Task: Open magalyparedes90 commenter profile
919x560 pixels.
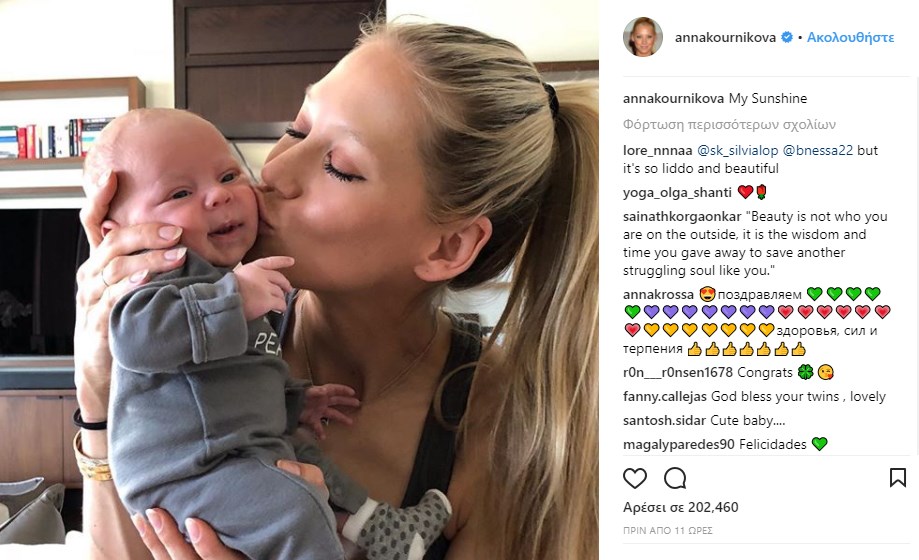Action: pyautogui.click(x=679, y=444)
